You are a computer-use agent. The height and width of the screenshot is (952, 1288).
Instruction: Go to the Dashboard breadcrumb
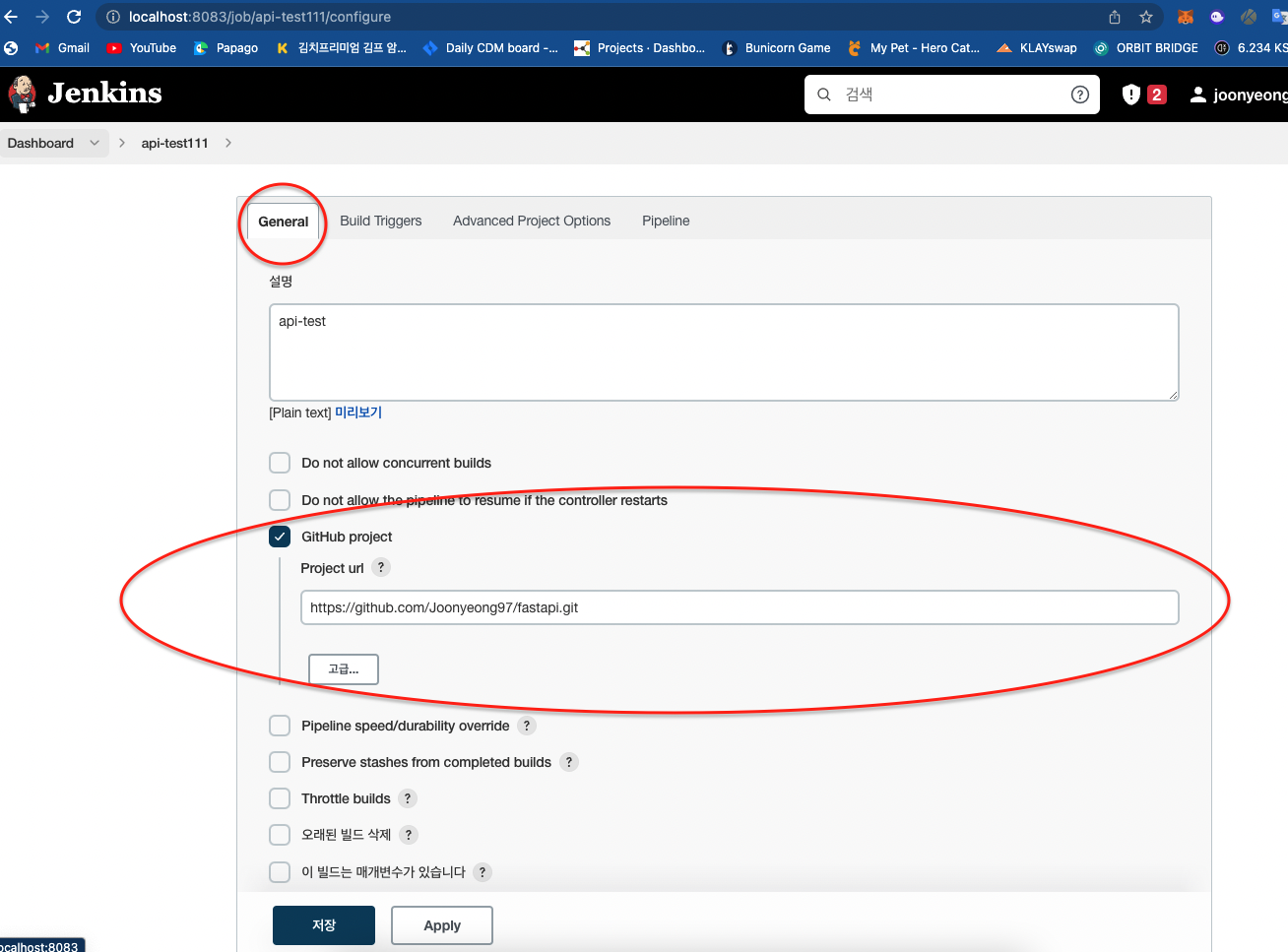[x=40, y=143]
